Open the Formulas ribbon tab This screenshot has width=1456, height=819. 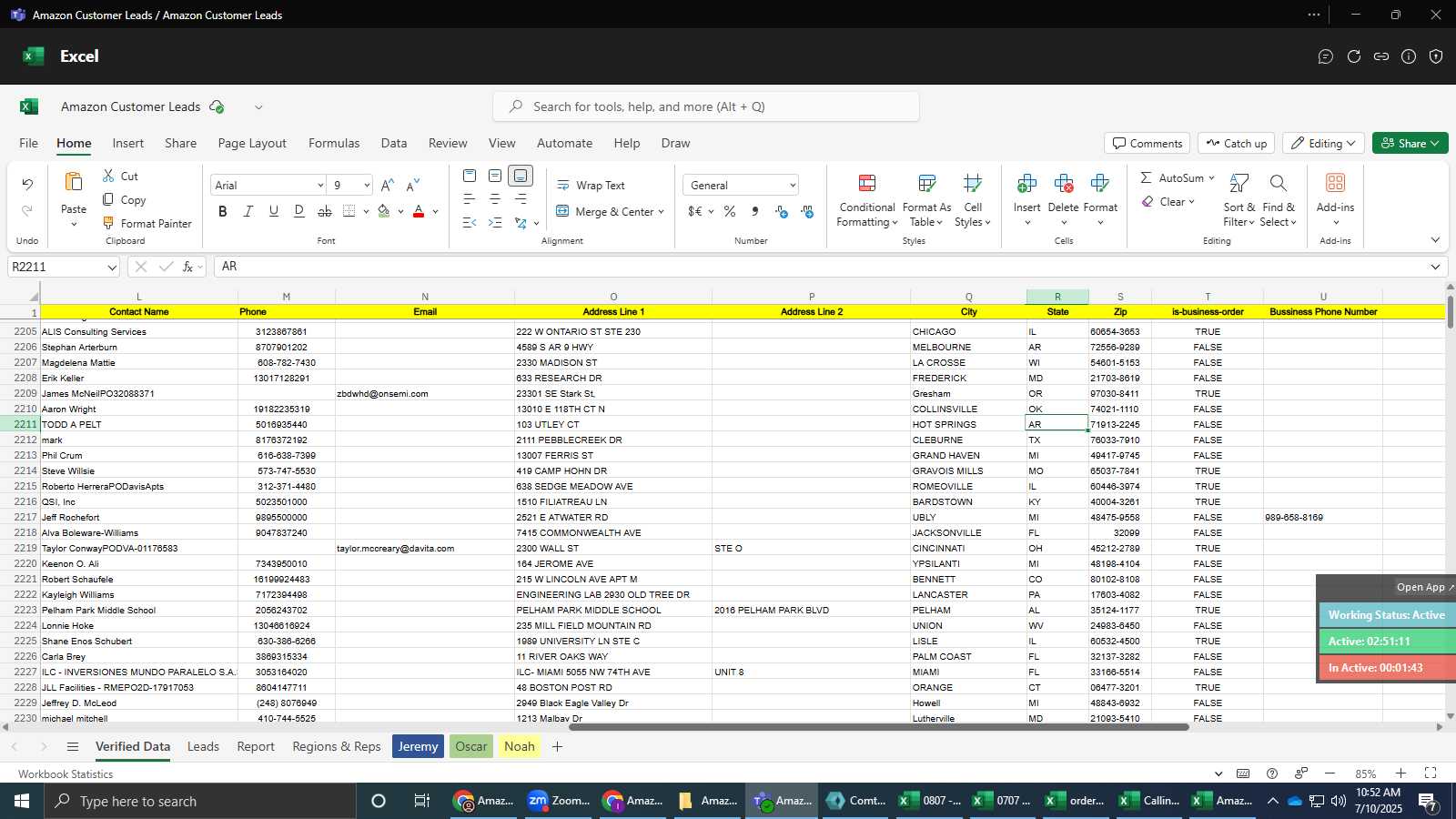point(334,143)
